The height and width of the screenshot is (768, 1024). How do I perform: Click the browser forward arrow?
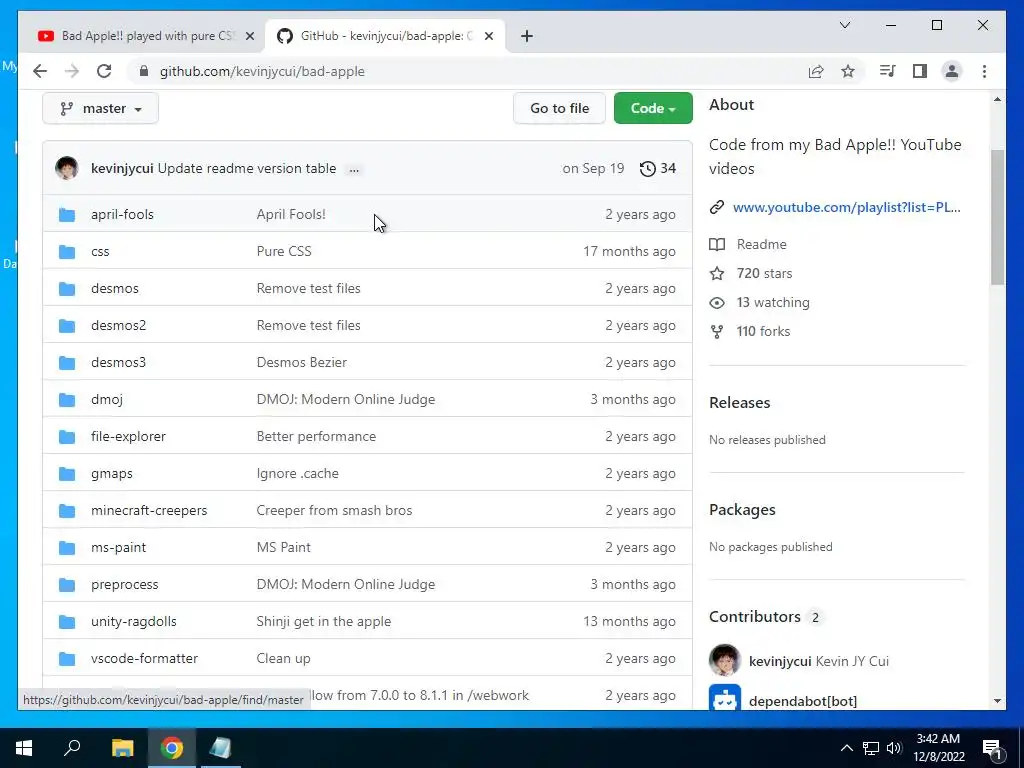72,71
